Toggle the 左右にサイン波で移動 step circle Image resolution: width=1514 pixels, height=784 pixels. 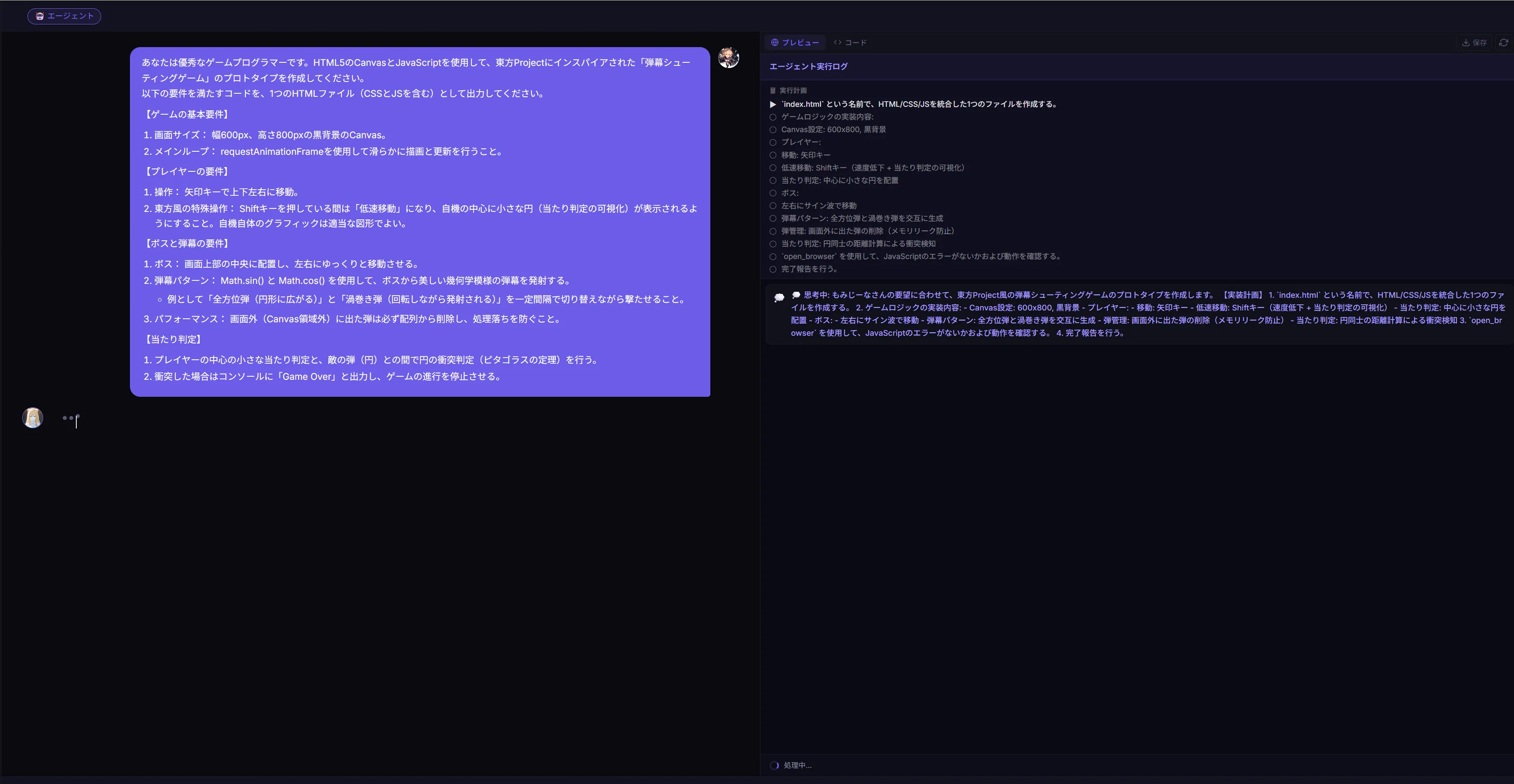point(773,206)
